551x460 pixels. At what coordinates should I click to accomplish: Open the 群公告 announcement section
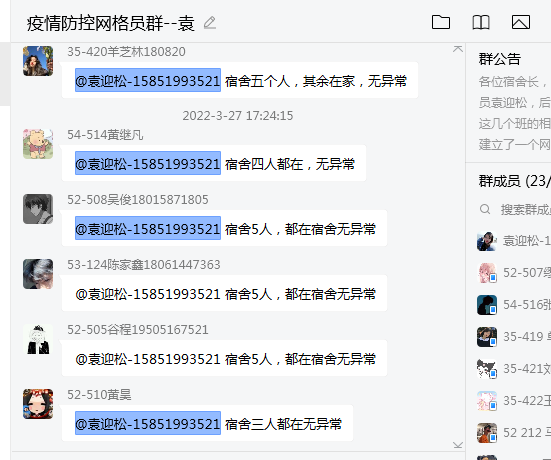499,59
